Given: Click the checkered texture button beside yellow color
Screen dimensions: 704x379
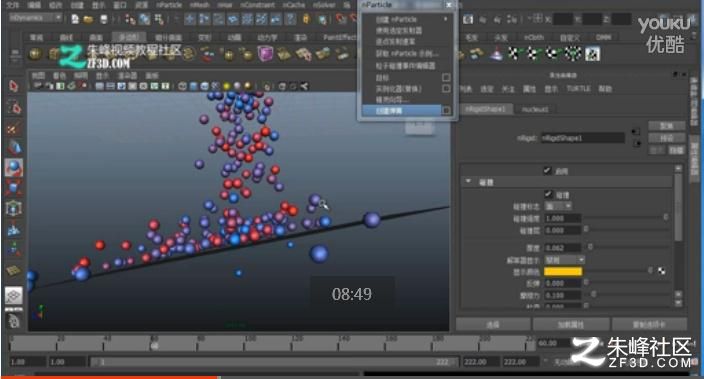Looking at the screenshot, I should click(662, 271).
